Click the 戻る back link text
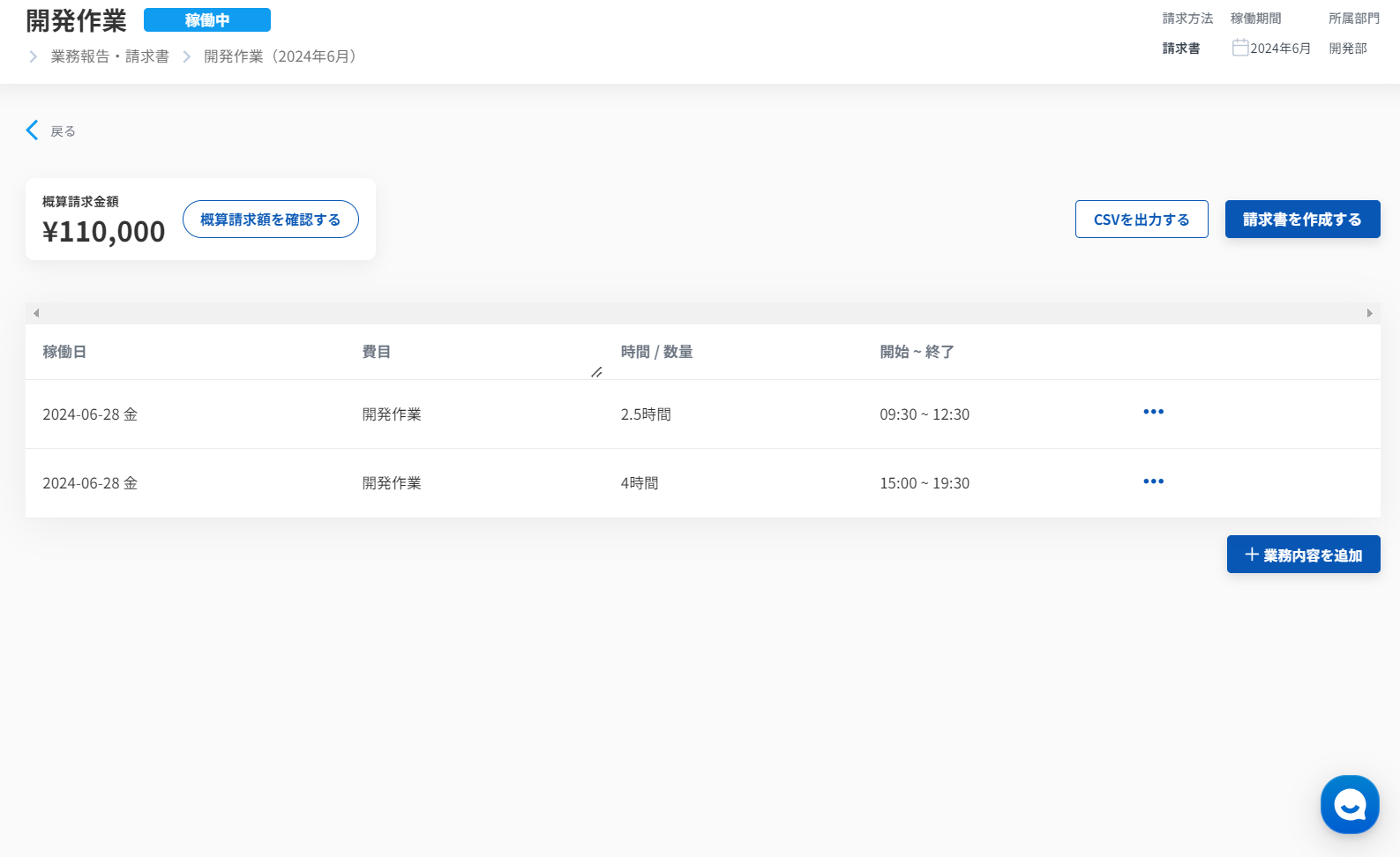The image size is (1400, 857). [x=63, y=131]
